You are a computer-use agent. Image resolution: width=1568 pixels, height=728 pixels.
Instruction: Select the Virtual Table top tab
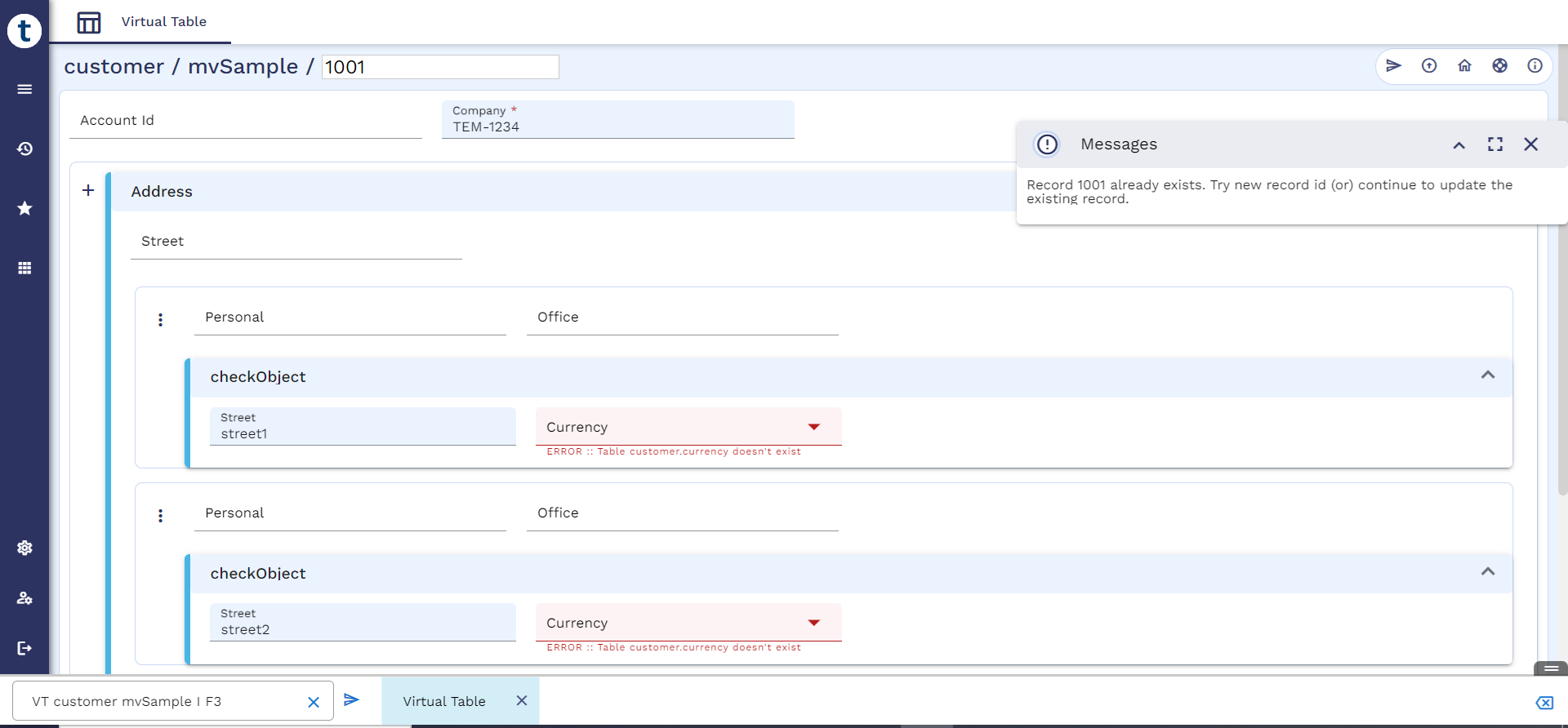click(163, 22)
